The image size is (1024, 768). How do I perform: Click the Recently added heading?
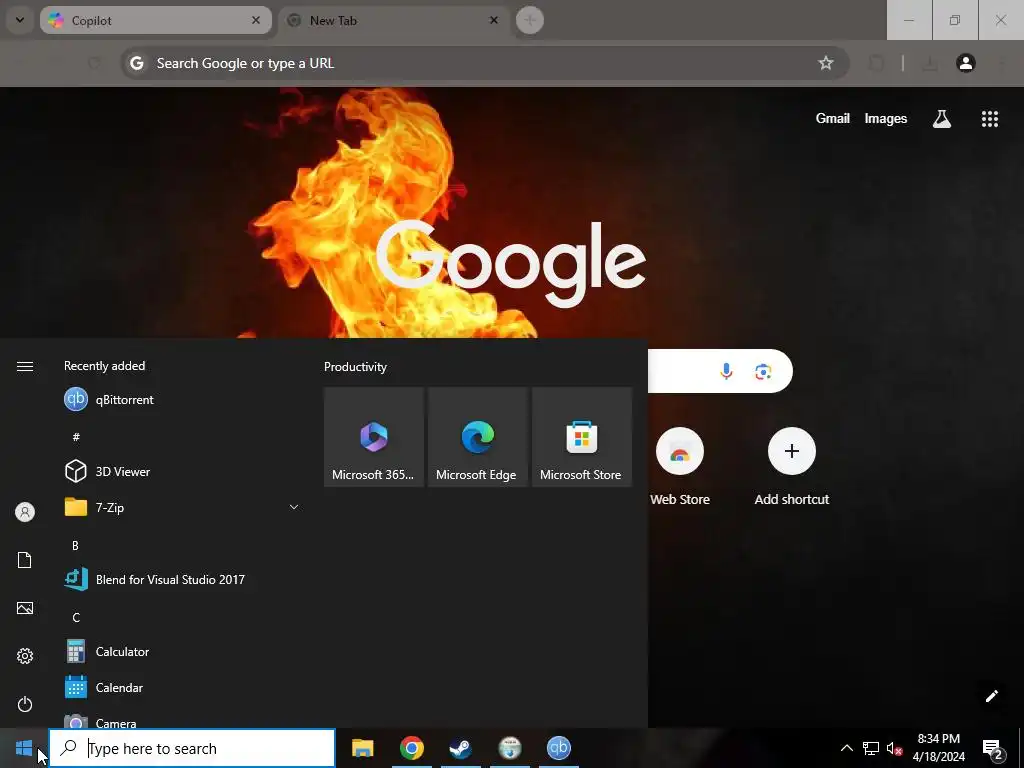click(104, 366)
